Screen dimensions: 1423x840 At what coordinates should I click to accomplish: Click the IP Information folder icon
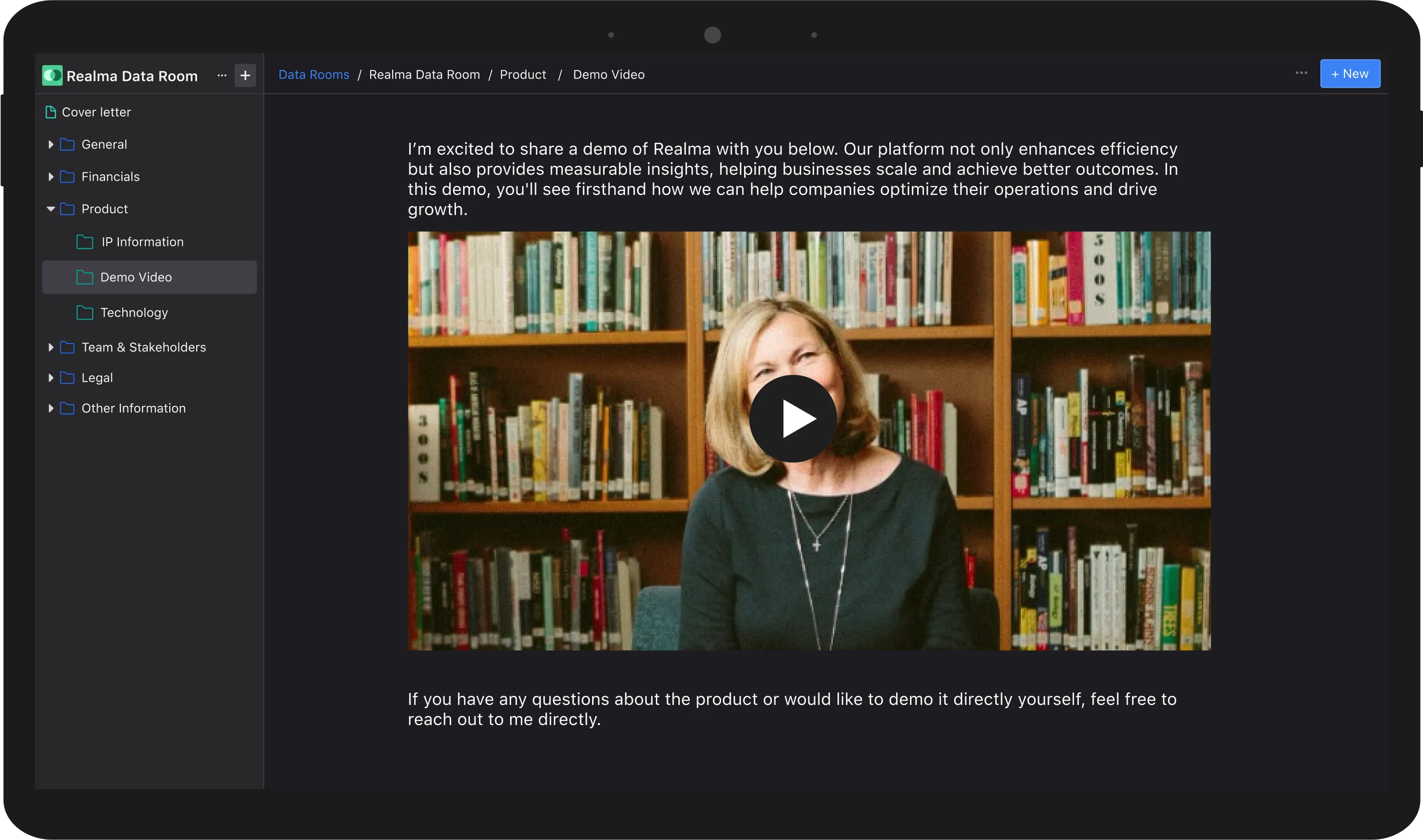(85, 242)
